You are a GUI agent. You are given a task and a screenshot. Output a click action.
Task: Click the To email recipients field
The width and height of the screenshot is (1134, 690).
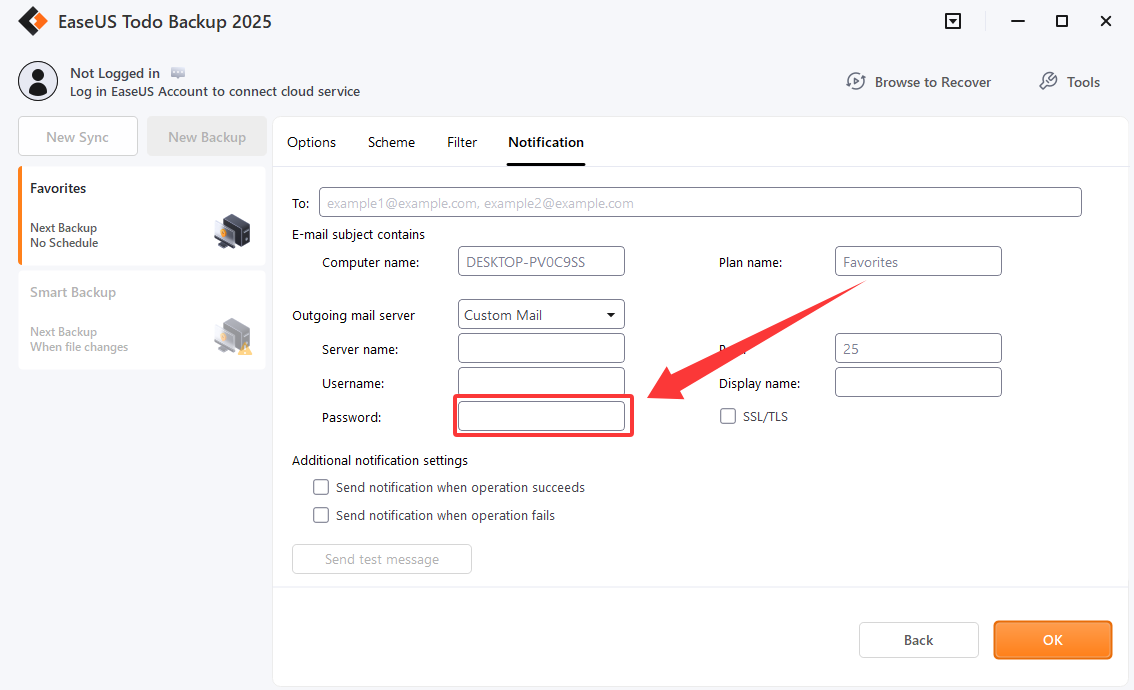tap(700, 203)
